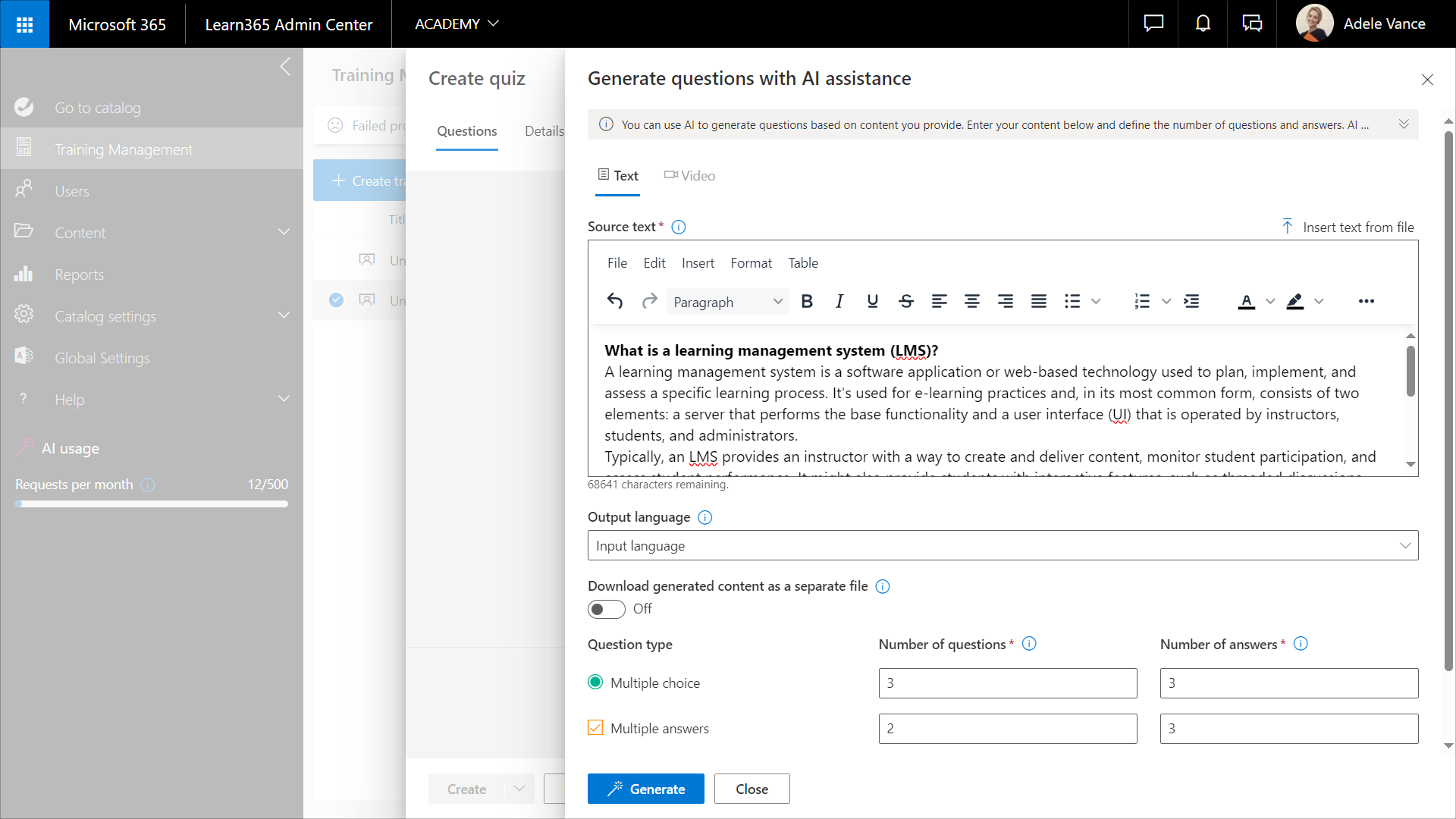Screen dimensions: 1456x819
Task: Click the Generate button
Action: (645, 789)
